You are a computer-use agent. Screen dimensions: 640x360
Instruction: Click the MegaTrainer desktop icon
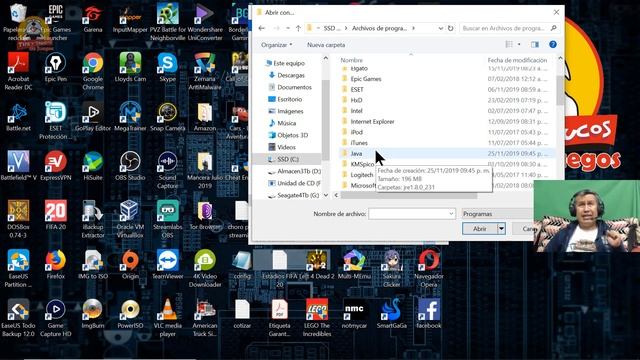point(130,117)
